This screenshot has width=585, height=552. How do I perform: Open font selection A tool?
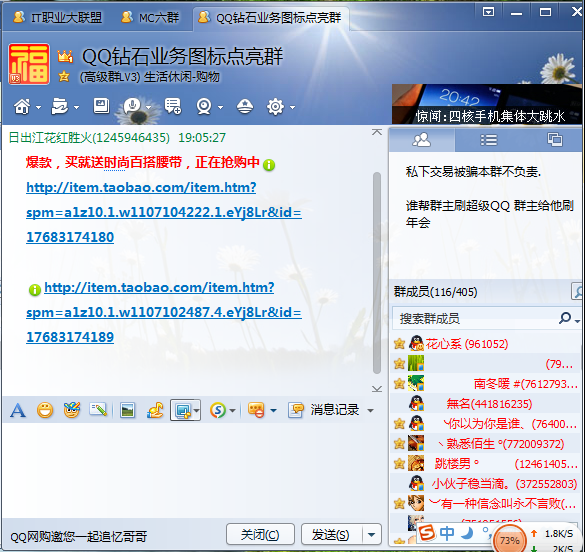coord(18,411)
